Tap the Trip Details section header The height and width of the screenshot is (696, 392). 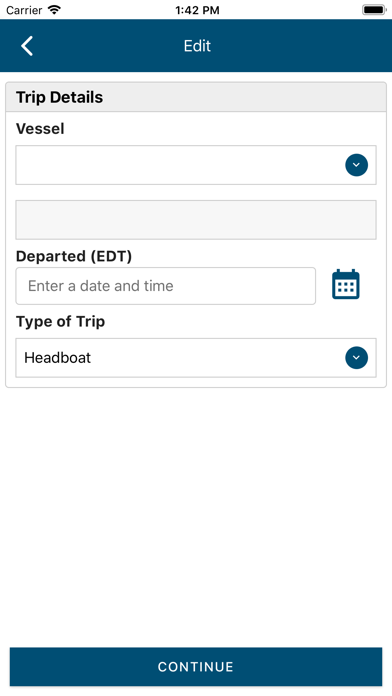196,97
